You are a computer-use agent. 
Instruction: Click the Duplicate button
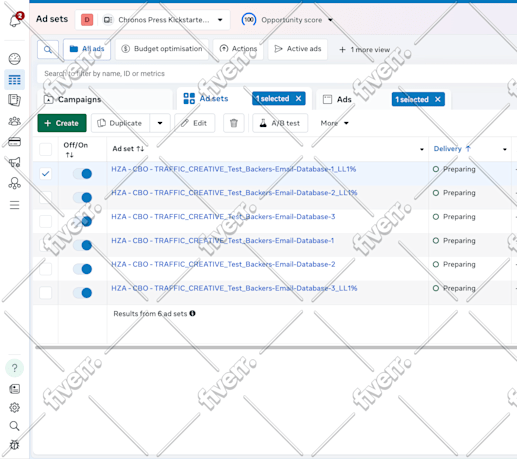pyautogui.click(x=121, y=123)
